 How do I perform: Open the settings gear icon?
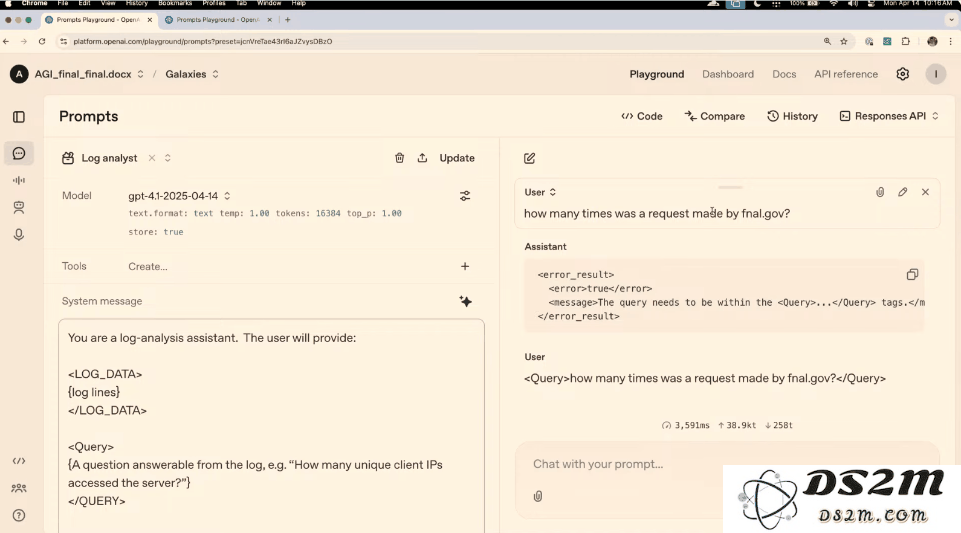(x=903, y=74)
